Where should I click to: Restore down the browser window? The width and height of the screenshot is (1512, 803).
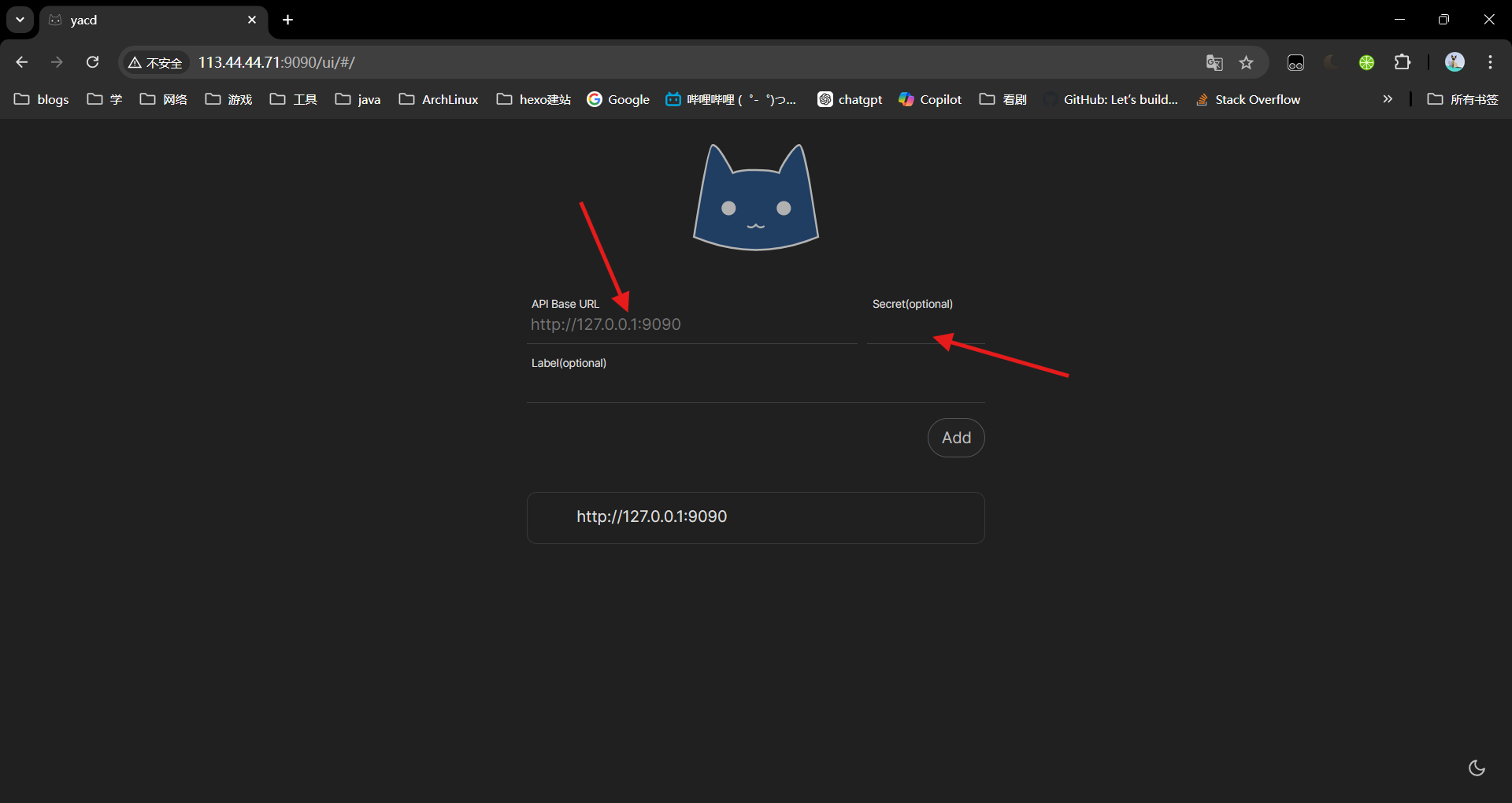[1443, 20]
